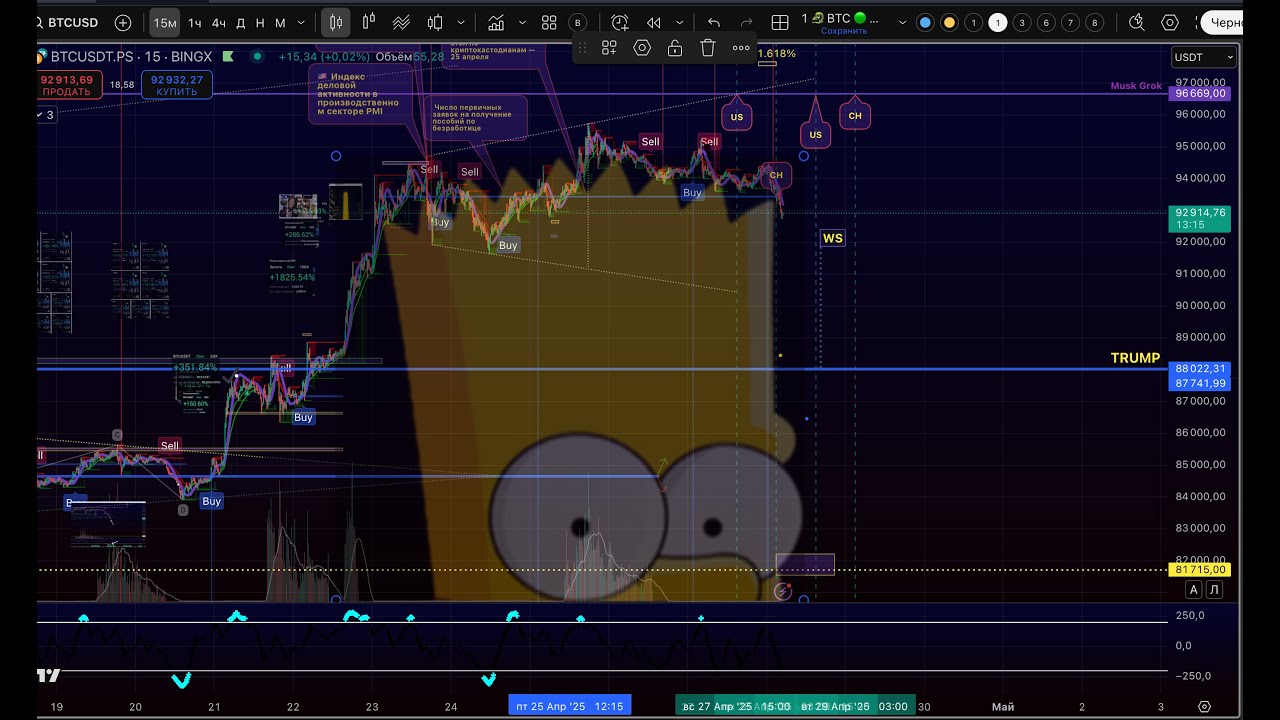Click the пт 25 Апр '25 date label

tap(570, 706)
